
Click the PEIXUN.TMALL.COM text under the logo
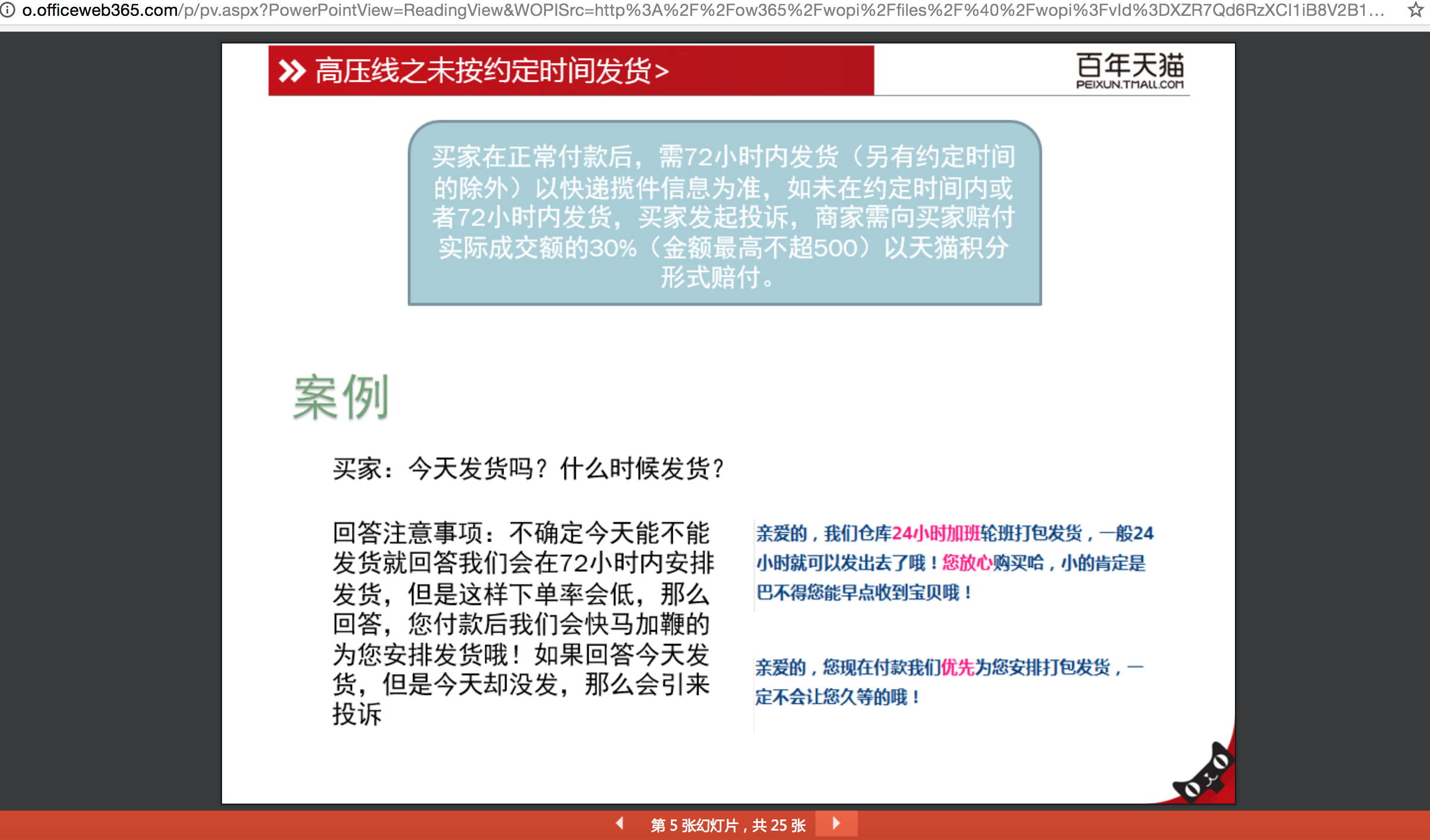(x=1129, y=85)
